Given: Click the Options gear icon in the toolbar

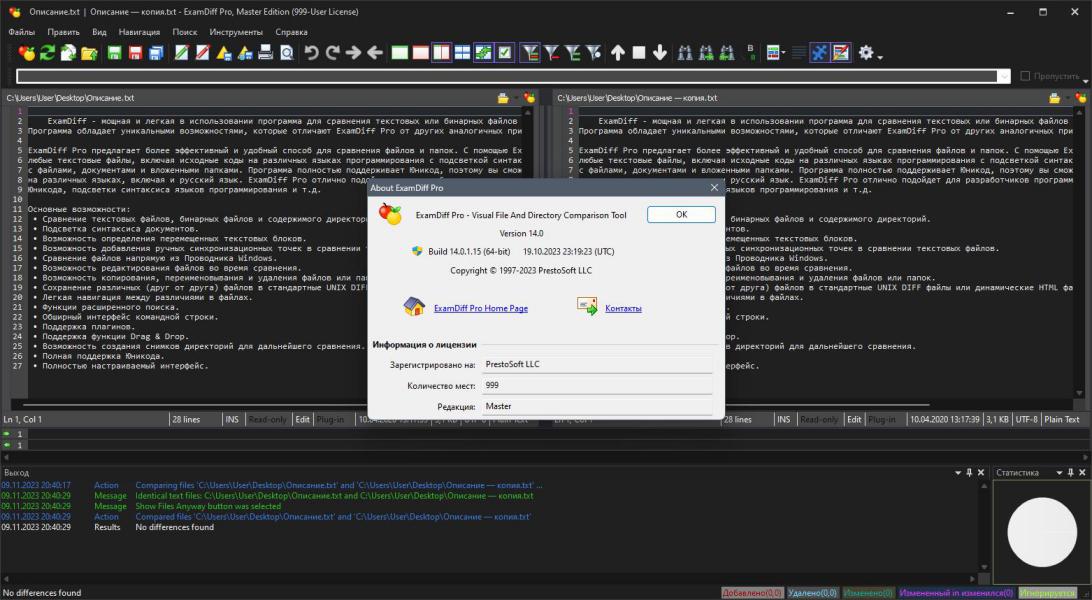Looking at the screenshot, I should tap(866, 53).
